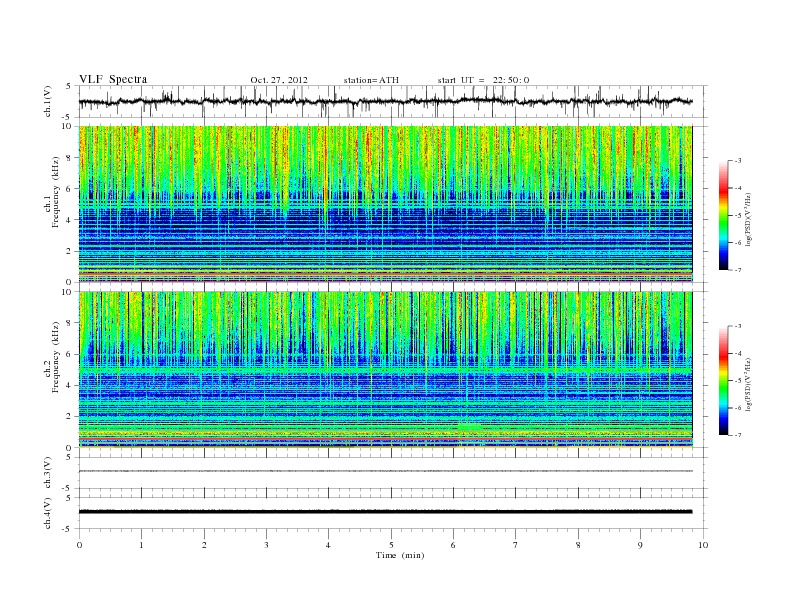Viewport: 792px width, 612px height.
Task: Click the ch.3 voltage trace line
Action: tap(385, 471)
